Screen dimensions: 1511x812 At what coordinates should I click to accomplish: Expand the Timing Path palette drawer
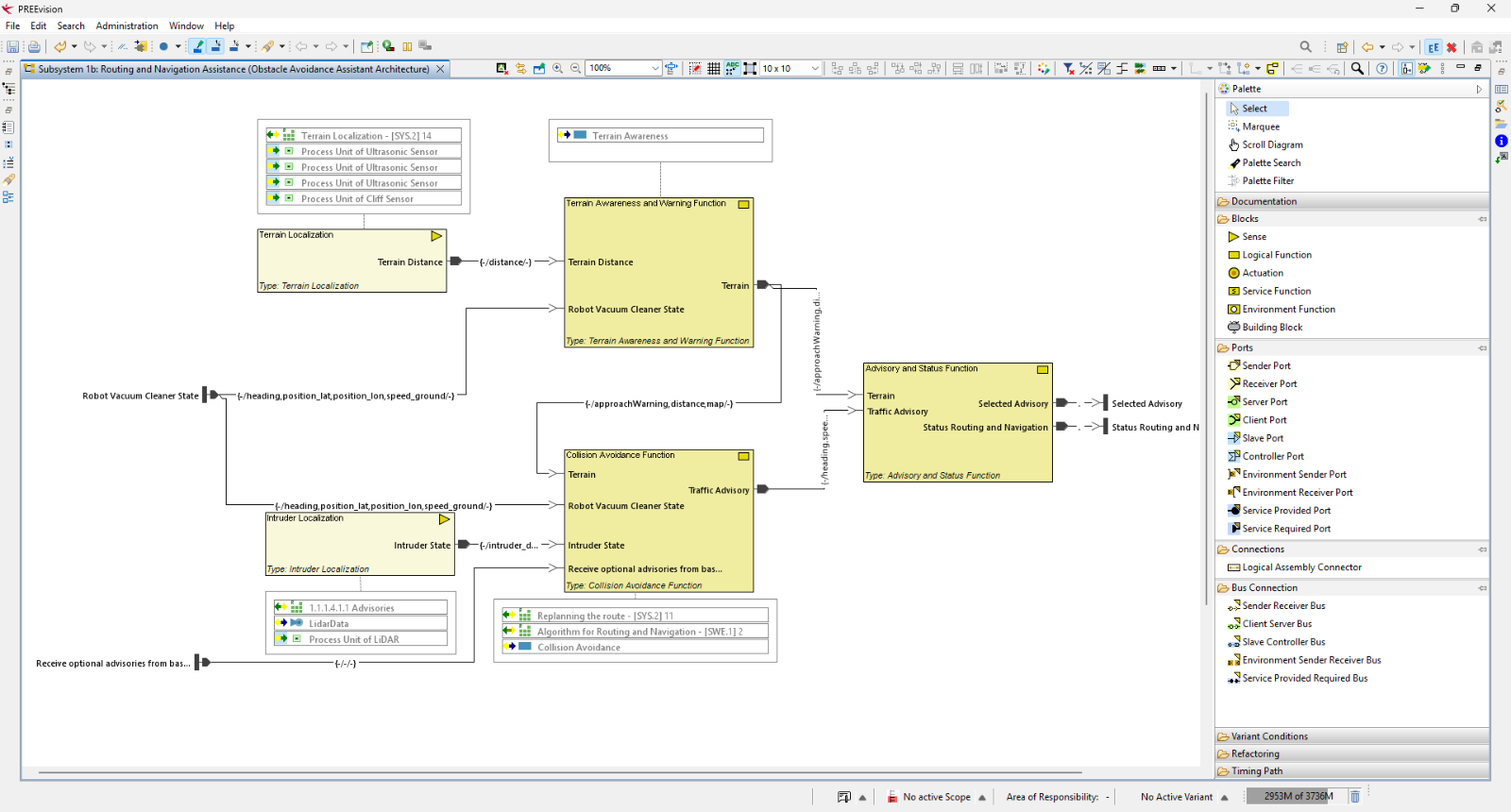(x=1351, y=770)
